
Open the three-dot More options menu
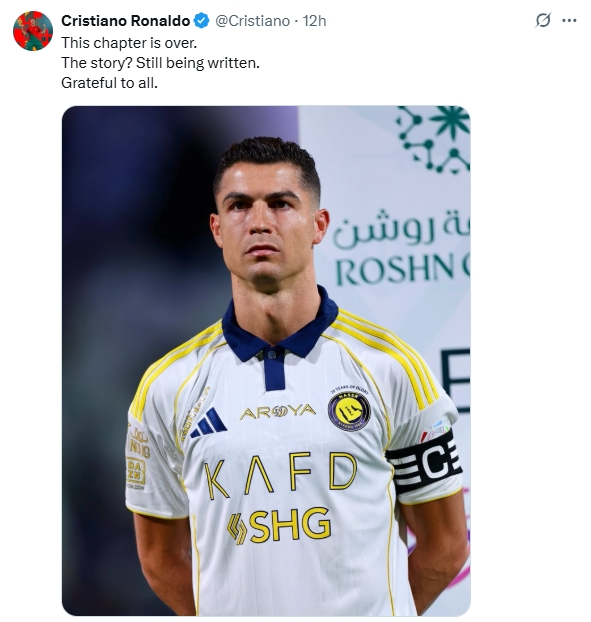(x=569, y=21)
